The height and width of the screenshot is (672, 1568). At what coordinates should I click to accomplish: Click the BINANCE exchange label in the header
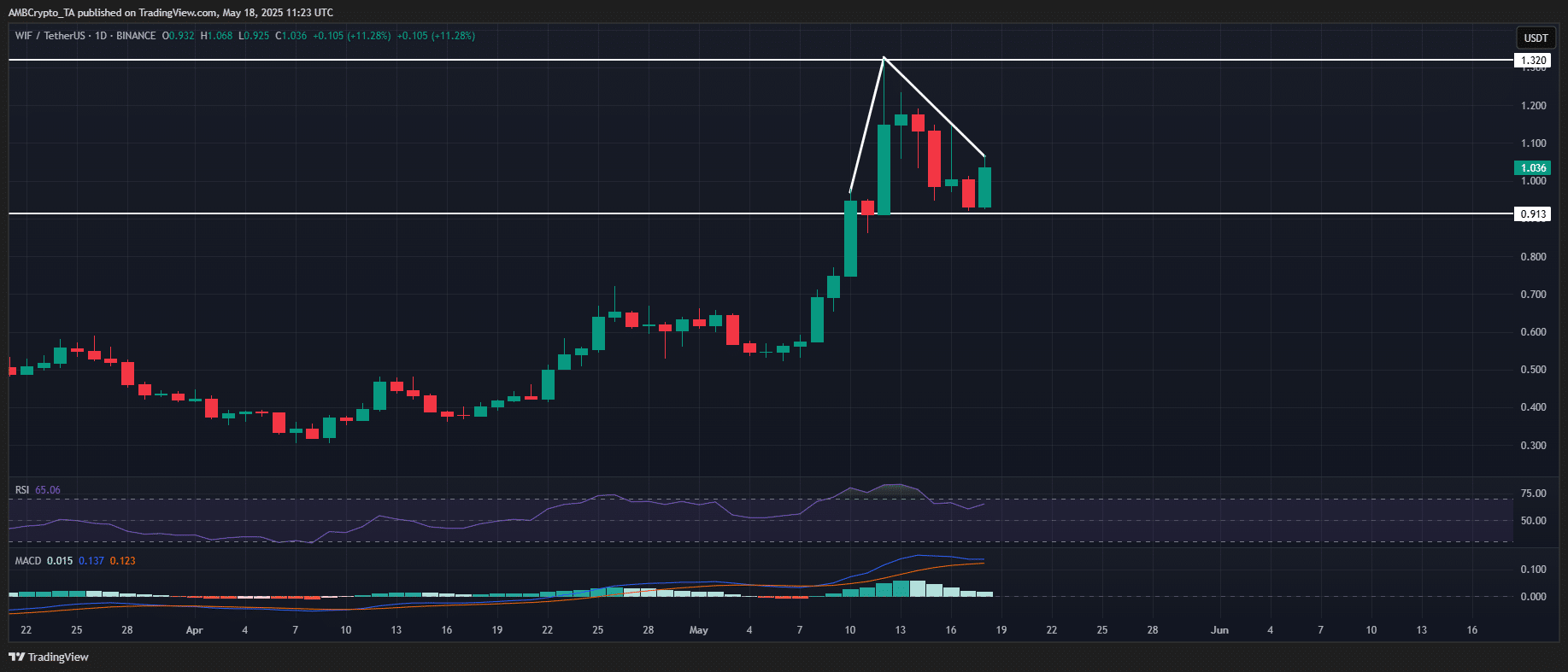(136, 36)
